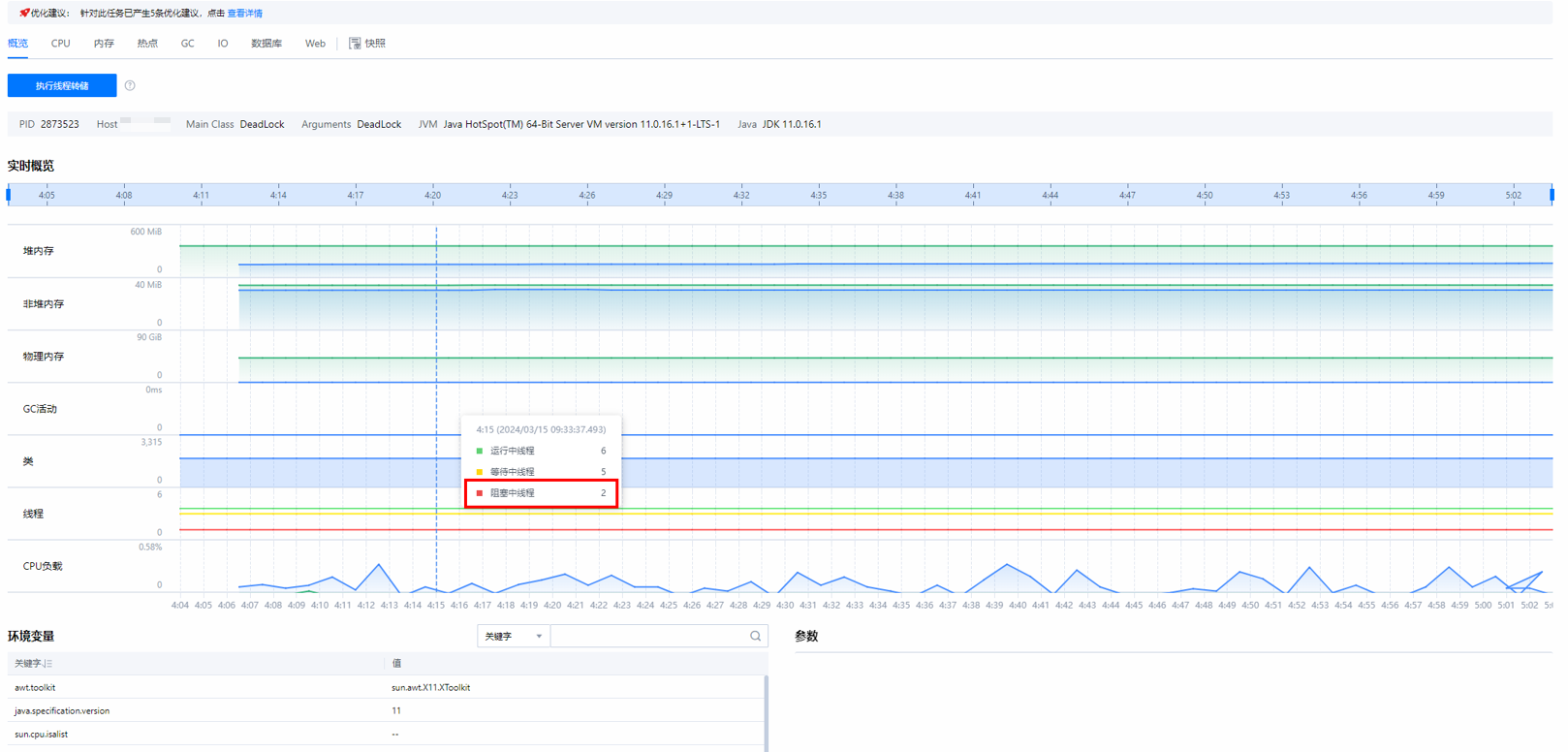This screenshot has width=1568, height=752.
Task: Go to the Web tab
Action: click(x=315, y=44)
